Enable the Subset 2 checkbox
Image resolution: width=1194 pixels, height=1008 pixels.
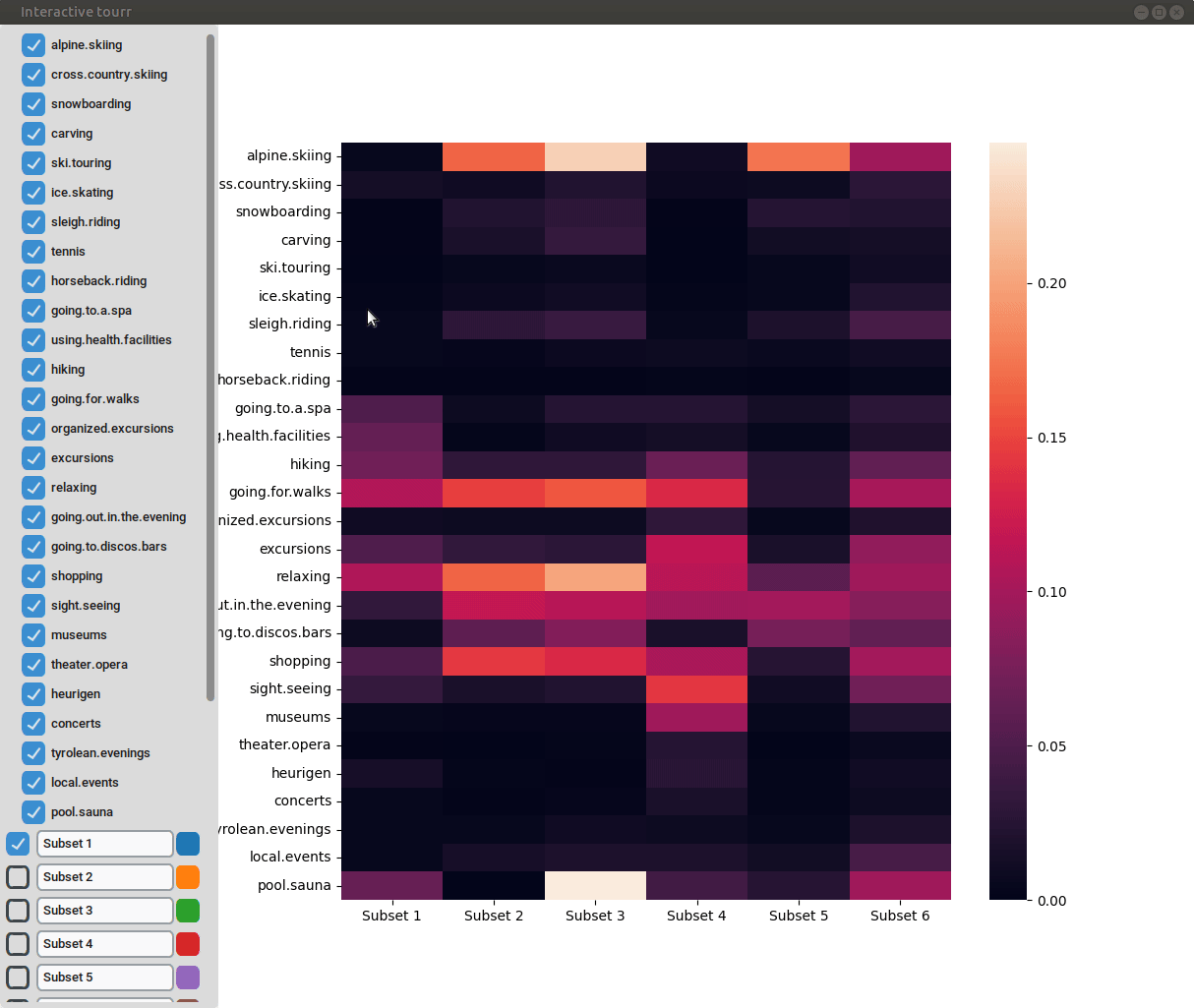[18, 877]
